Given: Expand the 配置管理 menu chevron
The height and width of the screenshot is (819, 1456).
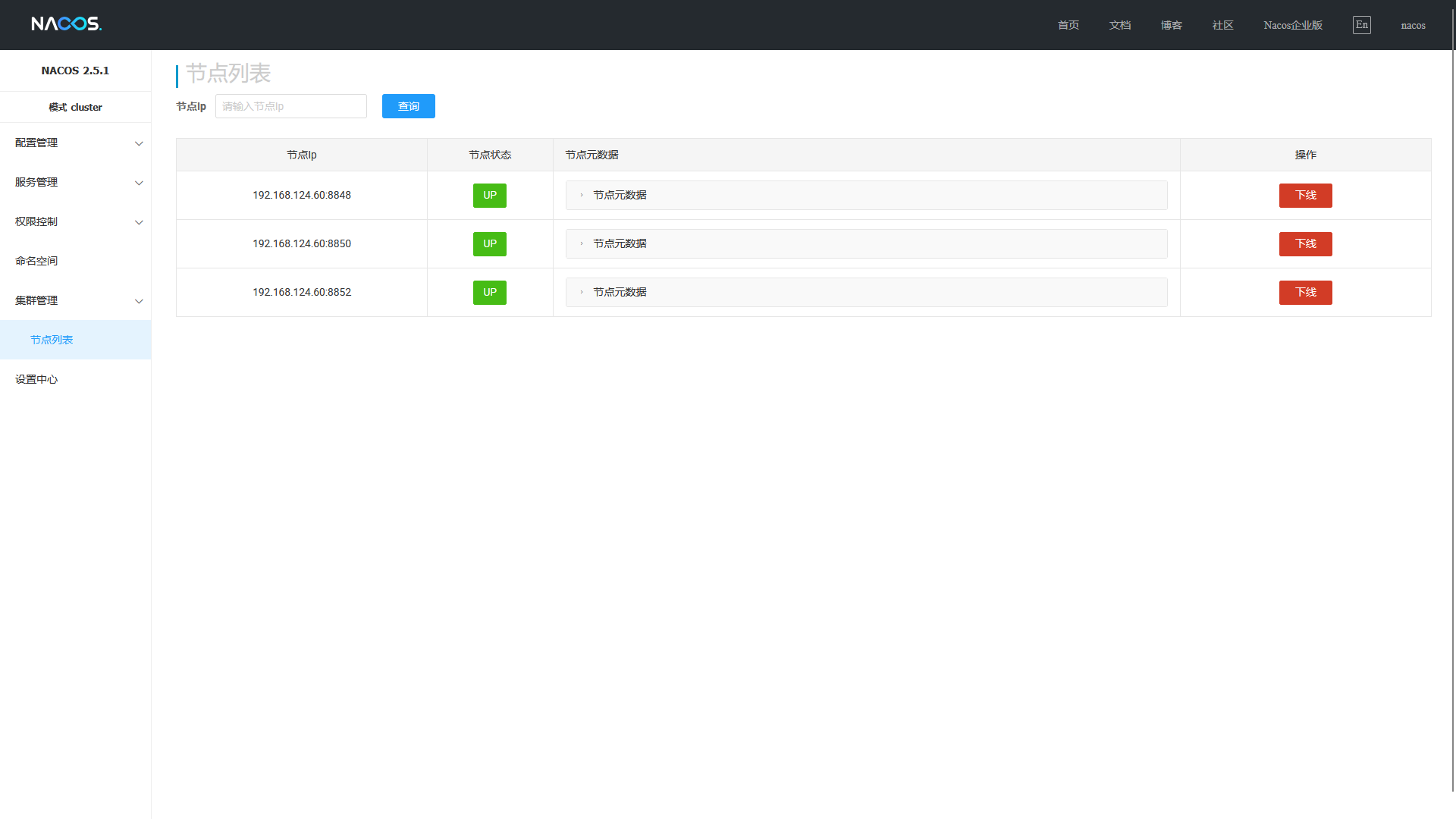Looking at the screenshot, I should coord(139,143).
